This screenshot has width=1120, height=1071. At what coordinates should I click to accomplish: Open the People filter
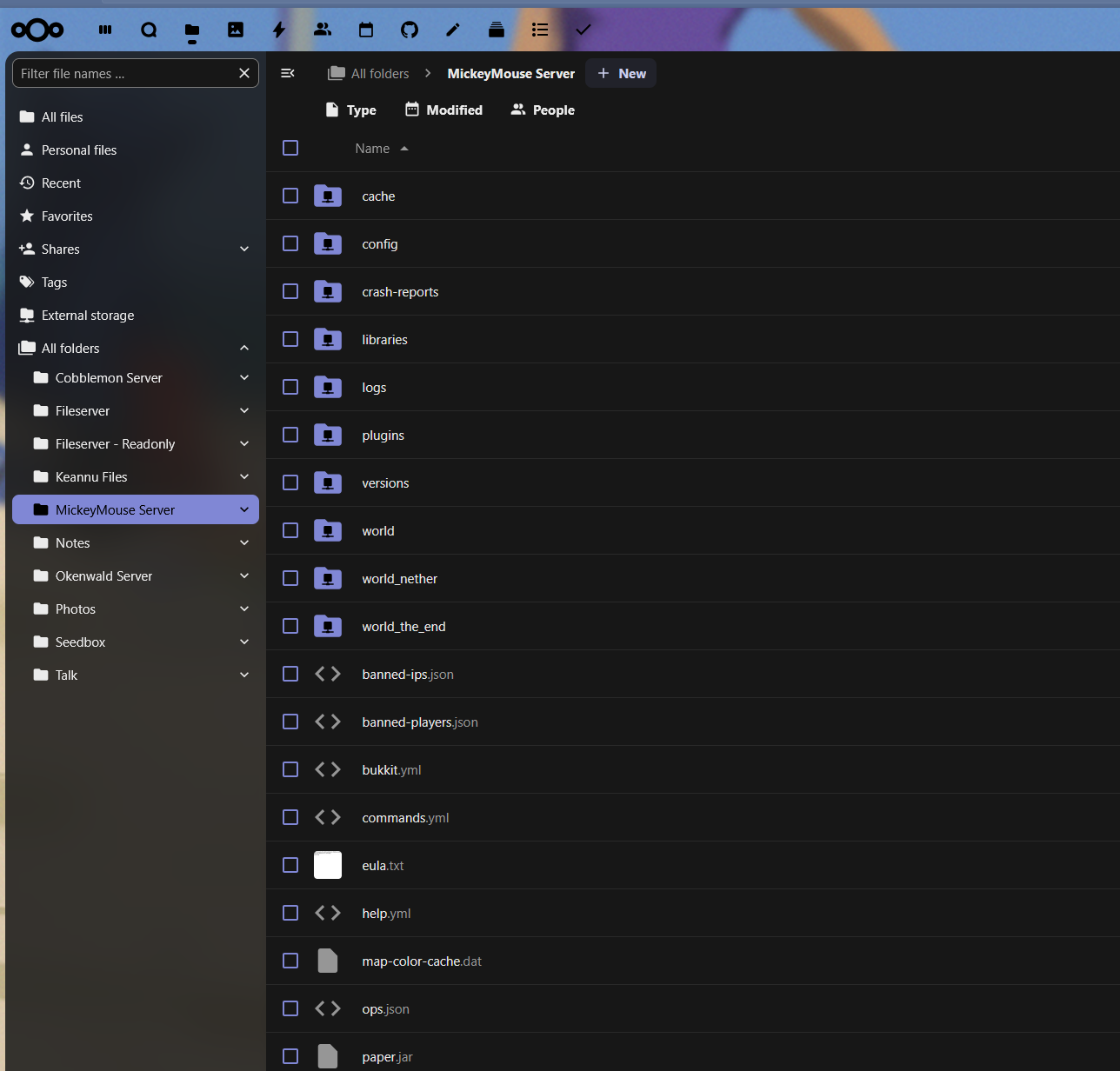point(543,110)
